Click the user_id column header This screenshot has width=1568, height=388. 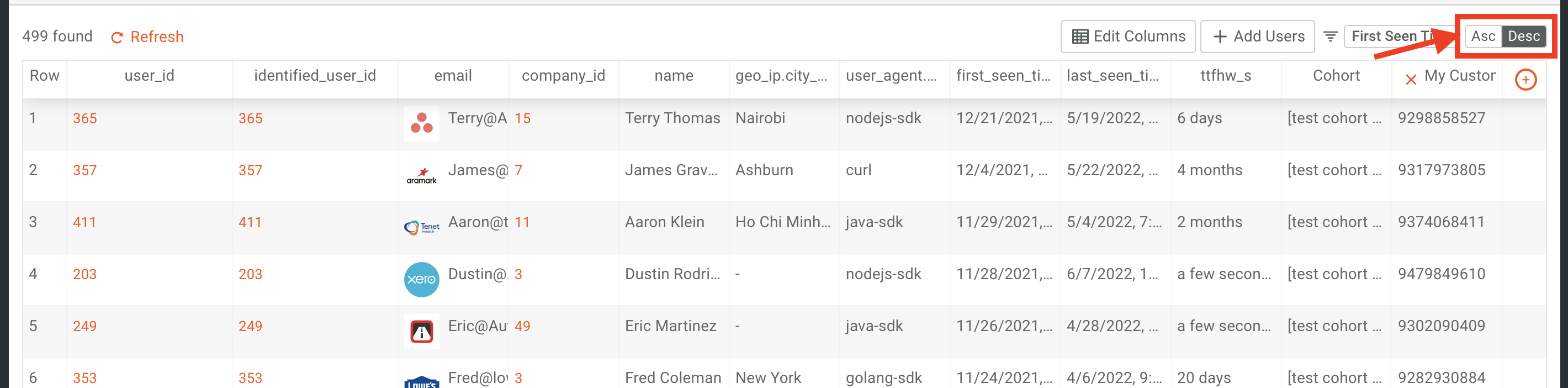tap(149, 76)
